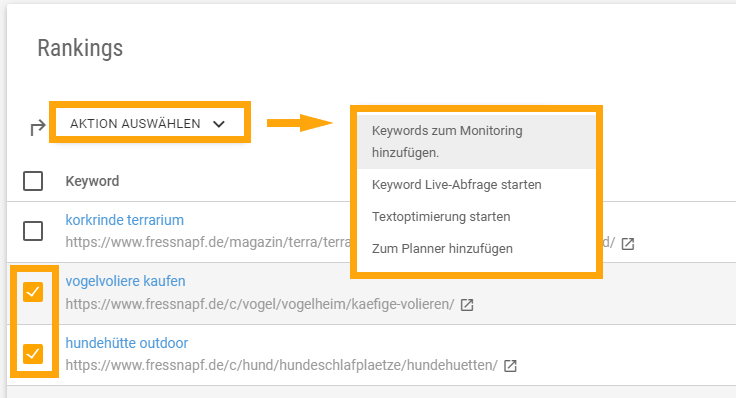Select Textoptimierung starten from menu
The height and width of the screenshot is (398, 736).
pos(476,216)
